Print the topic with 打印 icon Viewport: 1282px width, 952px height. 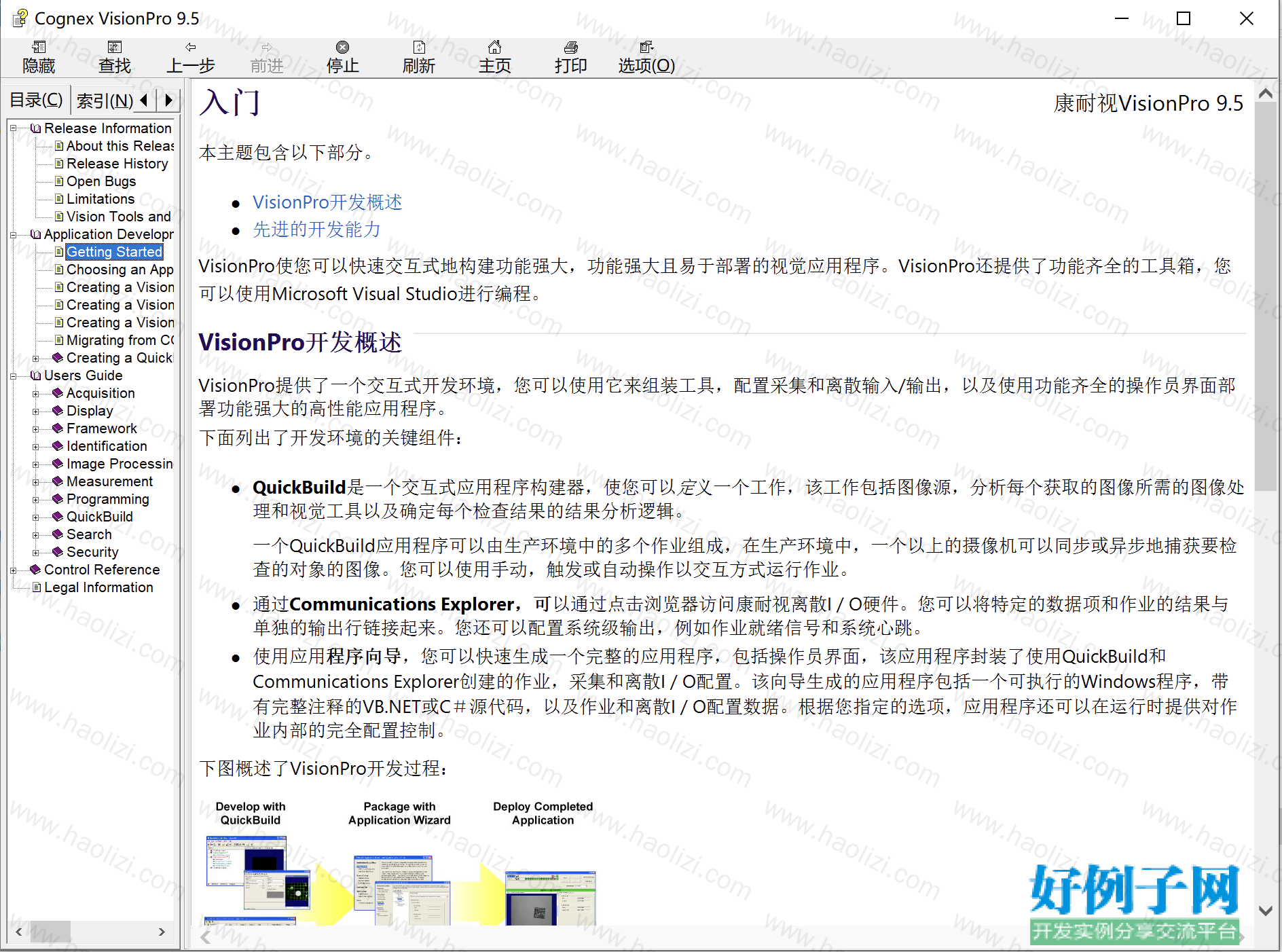[571, 47]
